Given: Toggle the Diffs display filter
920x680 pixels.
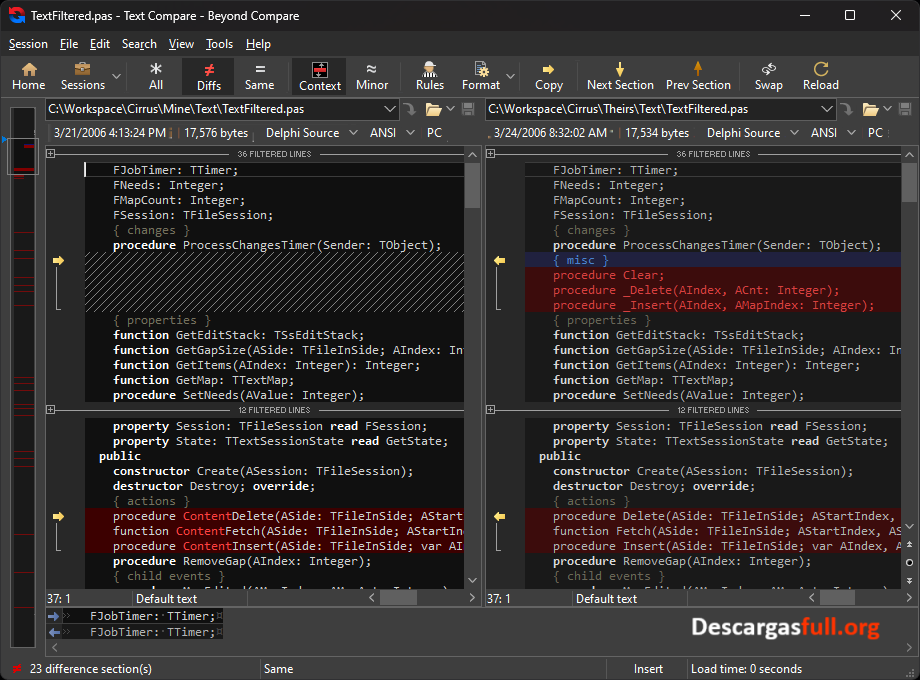Looking at the screenshot, I should pos(209,76).
